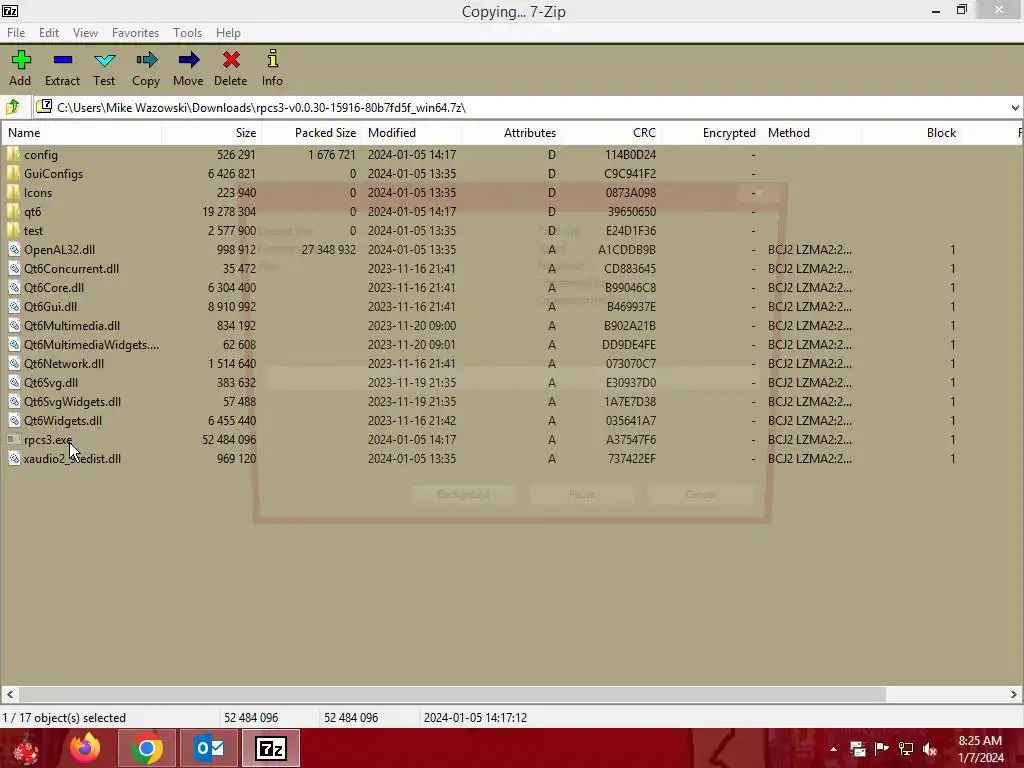Select the Qt6SvgWidgets.dll file name
This screenshot has height=768, width=1024.
pos(72,402)
